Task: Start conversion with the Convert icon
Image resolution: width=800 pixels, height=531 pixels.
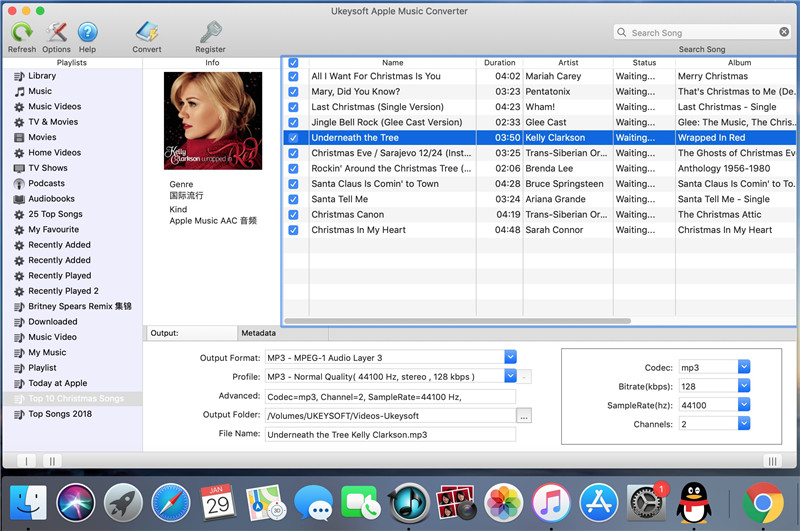Action: (x=147, y=32)
